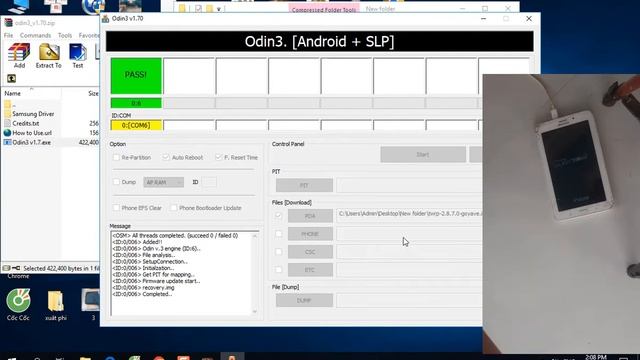
Task: Click the properties checkmark icon in Explorer toolbar
Action: click(198, 9)
